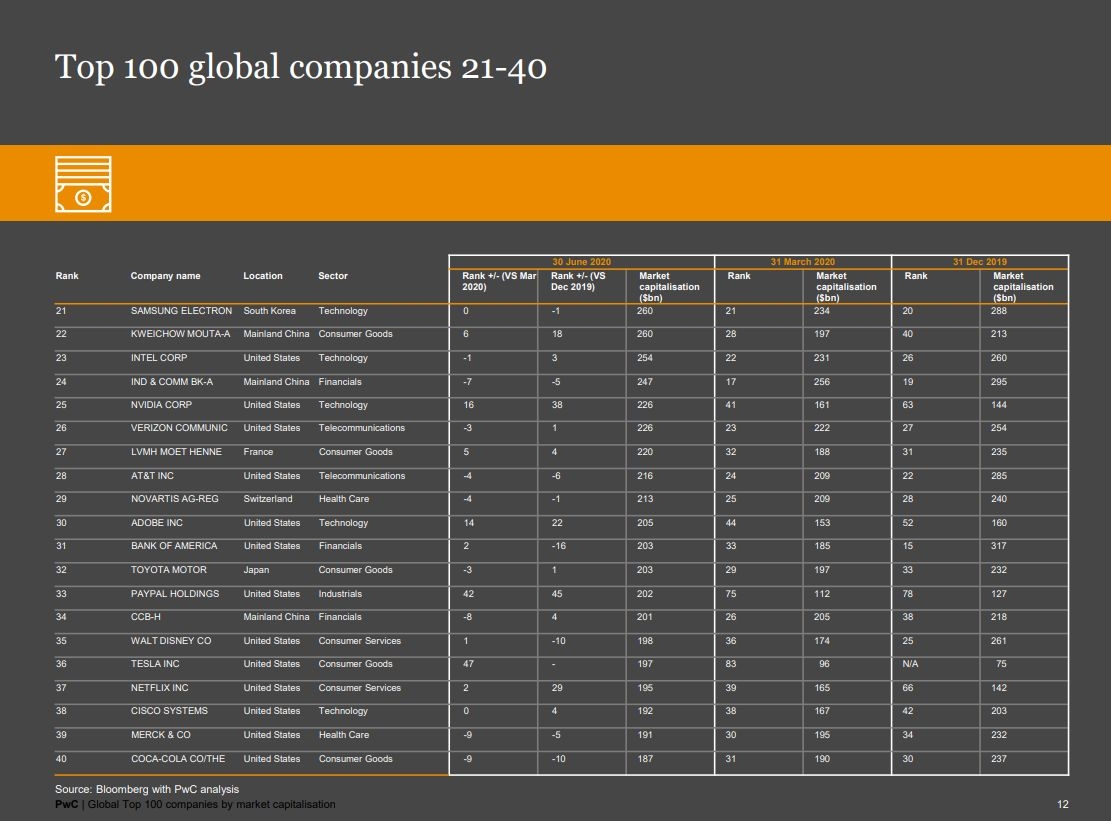The image size is (1111, 821).
Task: Click Tesla's March 2020 rank value 83
Action: tap(731, 664)
